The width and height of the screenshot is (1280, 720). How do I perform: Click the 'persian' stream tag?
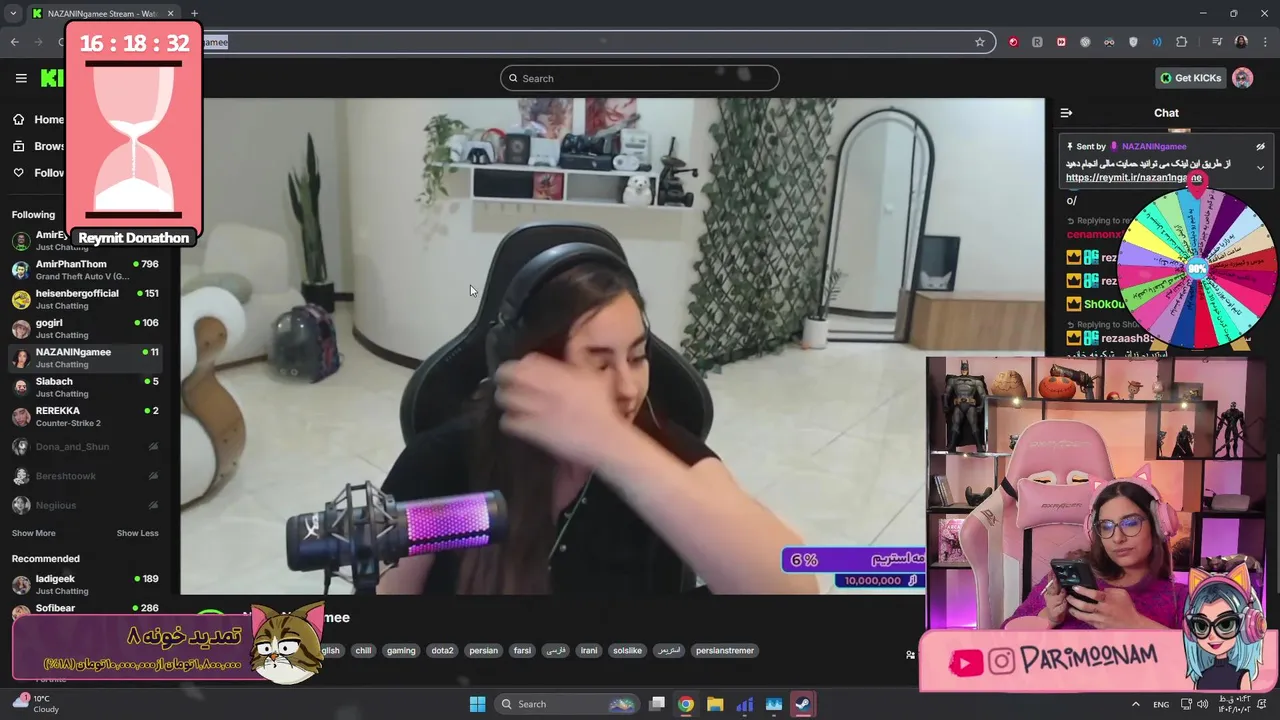pyautogui.click(x=483, y=650)
